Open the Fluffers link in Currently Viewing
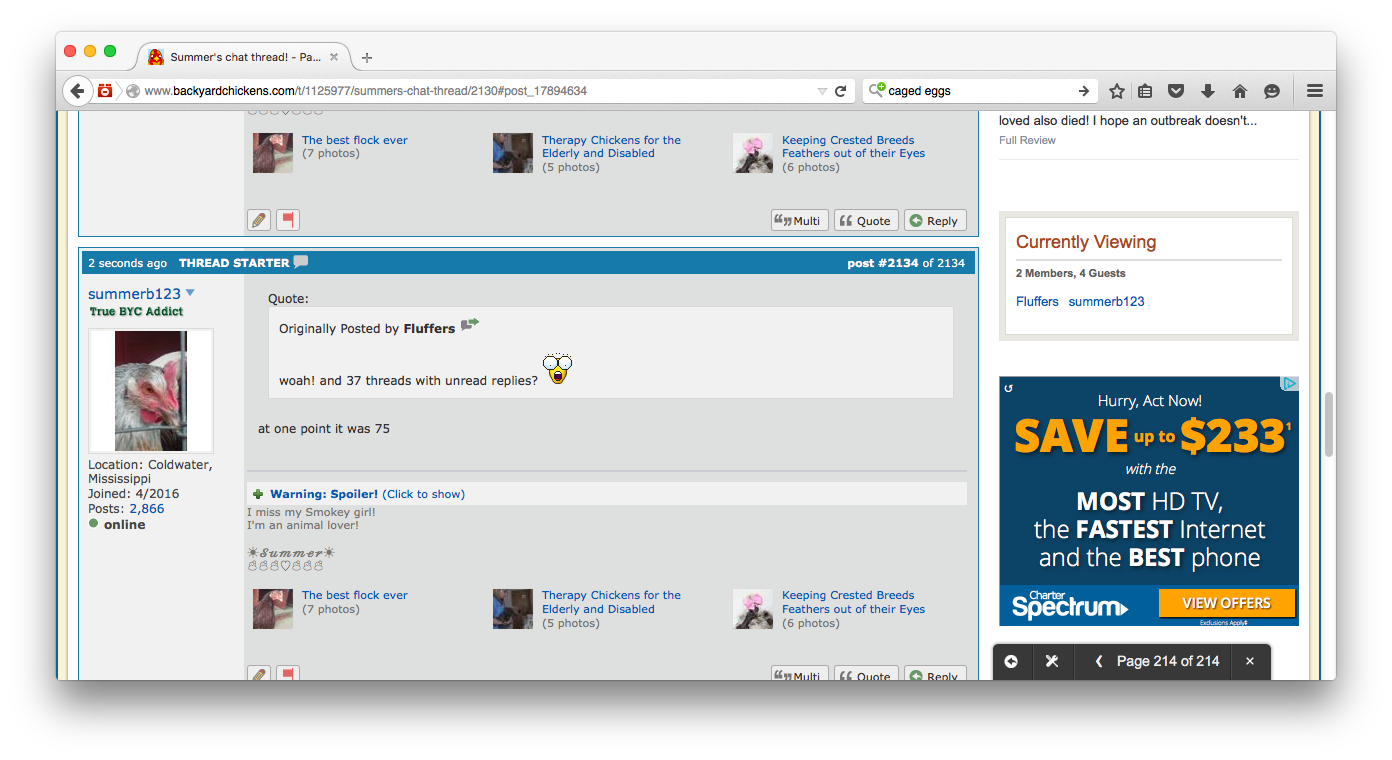1392x760 pixels. point(1037,301)
